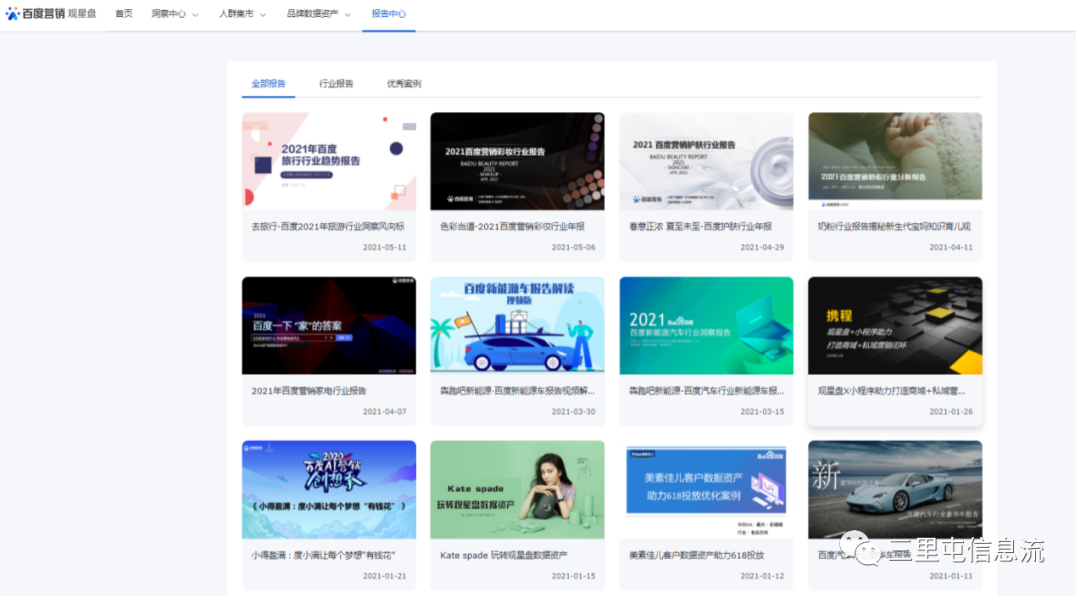The image size is (1080, 598).
Task: Click the Kate spade 玩转观星盘数据资产 title
Action: point(503,555)
